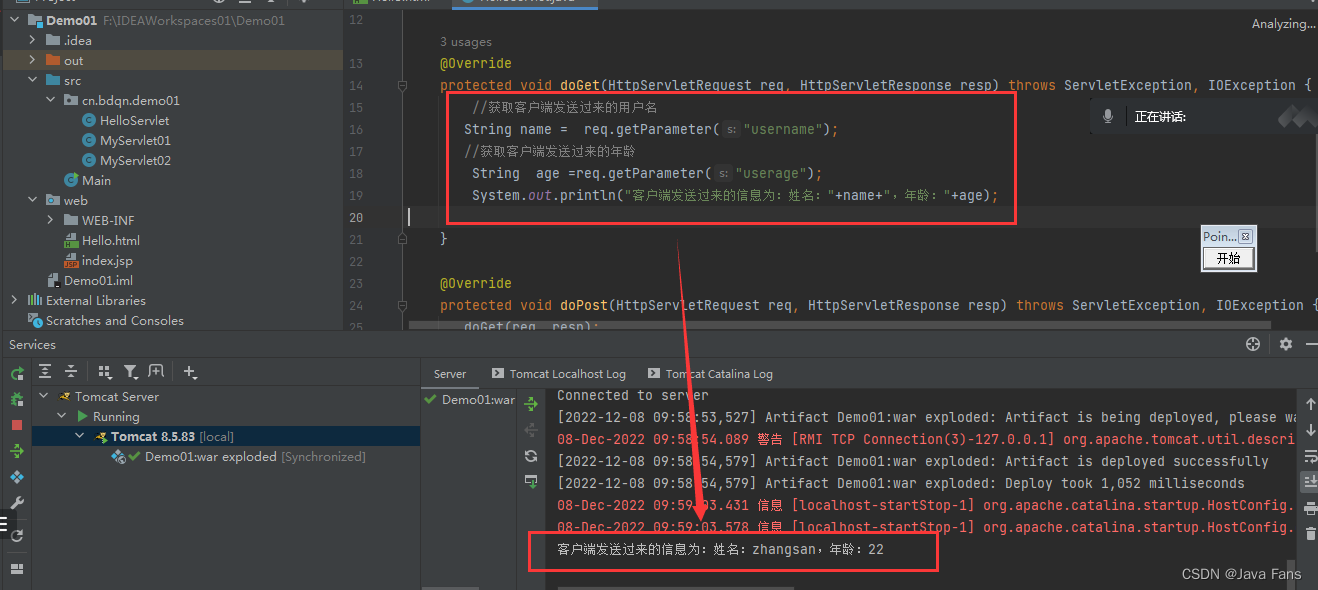Switch to the Server tab

(x=450, y=374)
